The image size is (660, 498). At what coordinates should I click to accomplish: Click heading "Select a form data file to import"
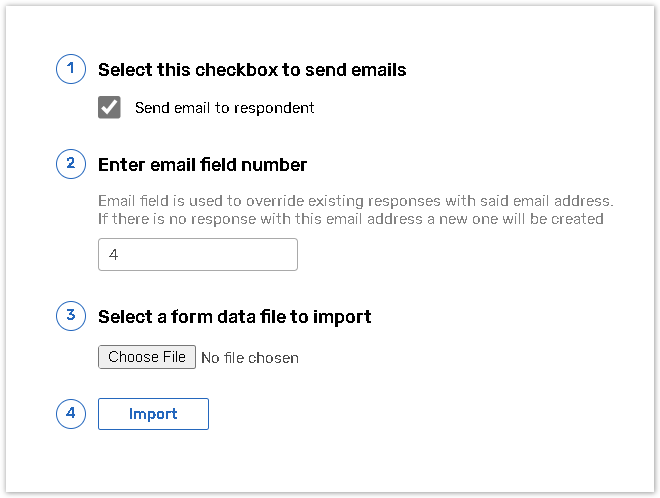click(x=235, y=317)
